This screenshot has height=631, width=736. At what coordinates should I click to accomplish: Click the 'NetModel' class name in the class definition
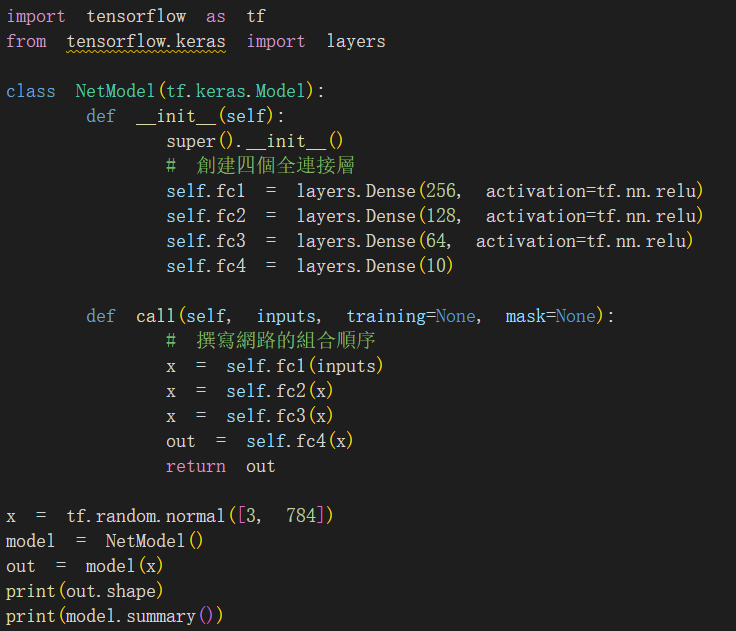(115, 91)
